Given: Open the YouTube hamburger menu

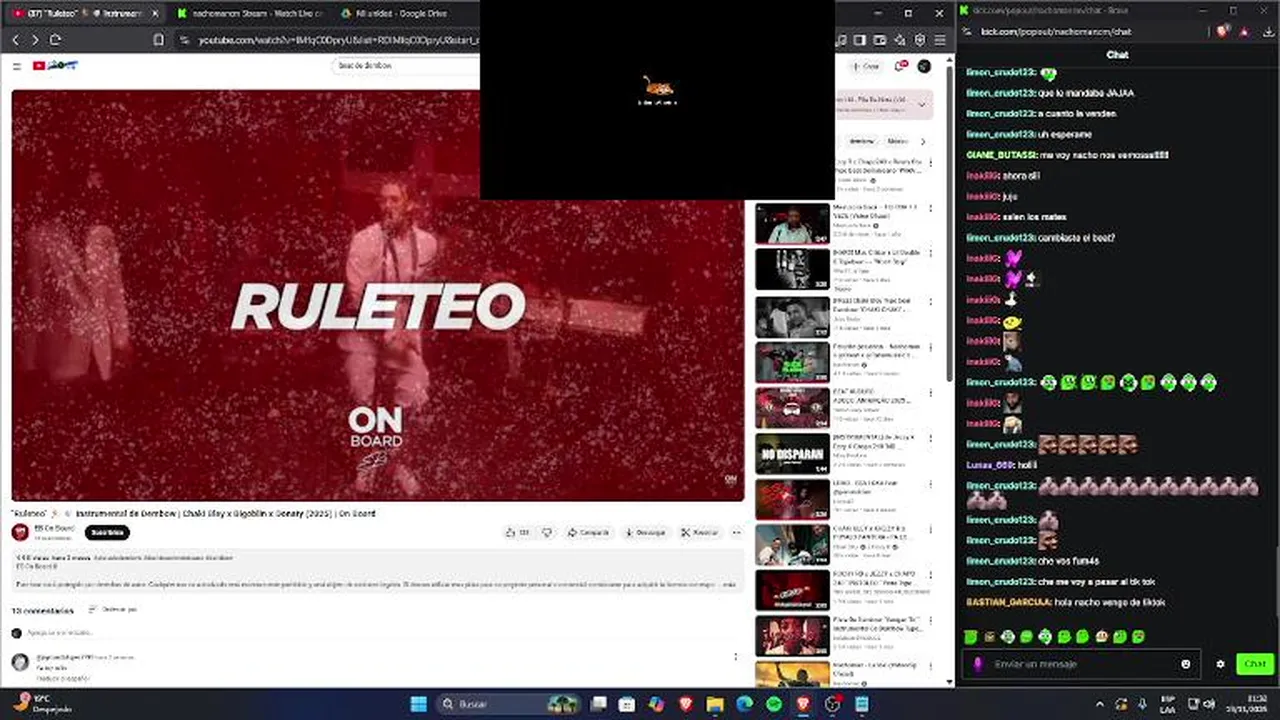Looking at the screenshot, I should pos(17,66).
